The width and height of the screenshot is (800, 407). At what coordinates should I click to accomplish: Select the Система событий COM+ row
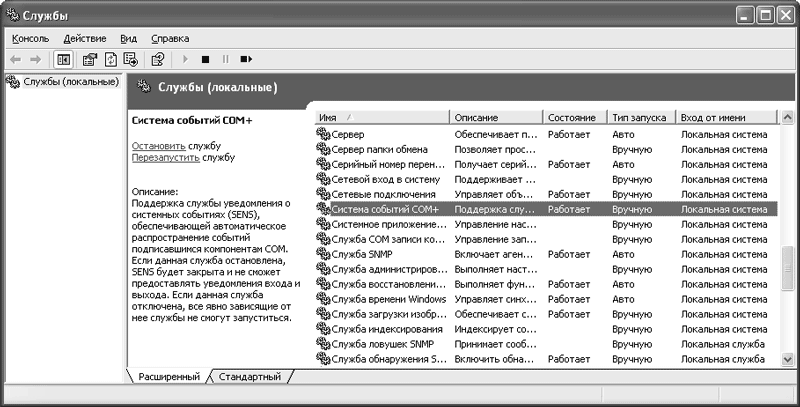tap(546, 209)
